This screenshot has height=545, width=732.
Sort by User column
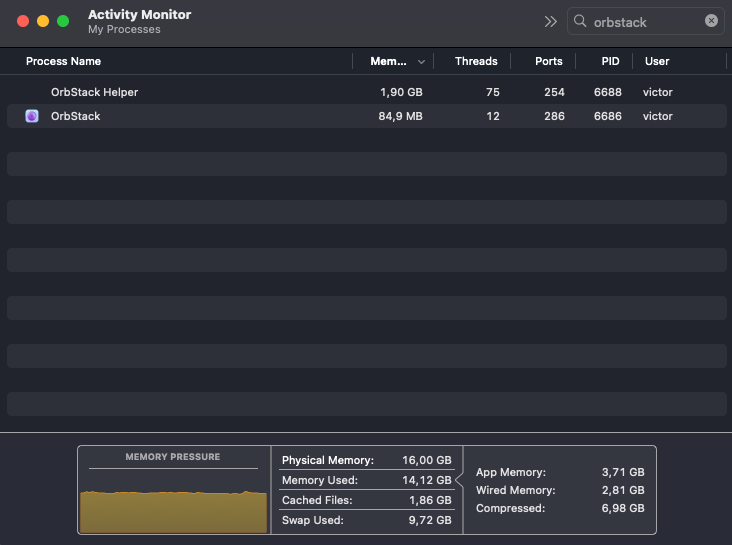[x=657, y=61]
